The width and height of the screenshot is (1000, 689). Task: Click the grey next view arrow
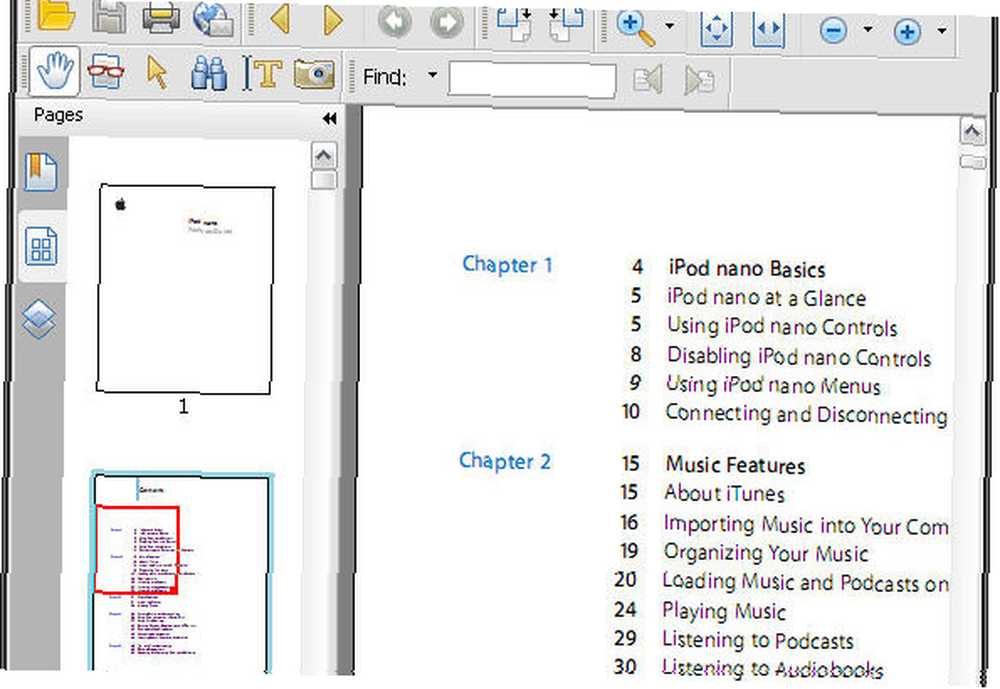pyautogui.click(x=446, y=24)
